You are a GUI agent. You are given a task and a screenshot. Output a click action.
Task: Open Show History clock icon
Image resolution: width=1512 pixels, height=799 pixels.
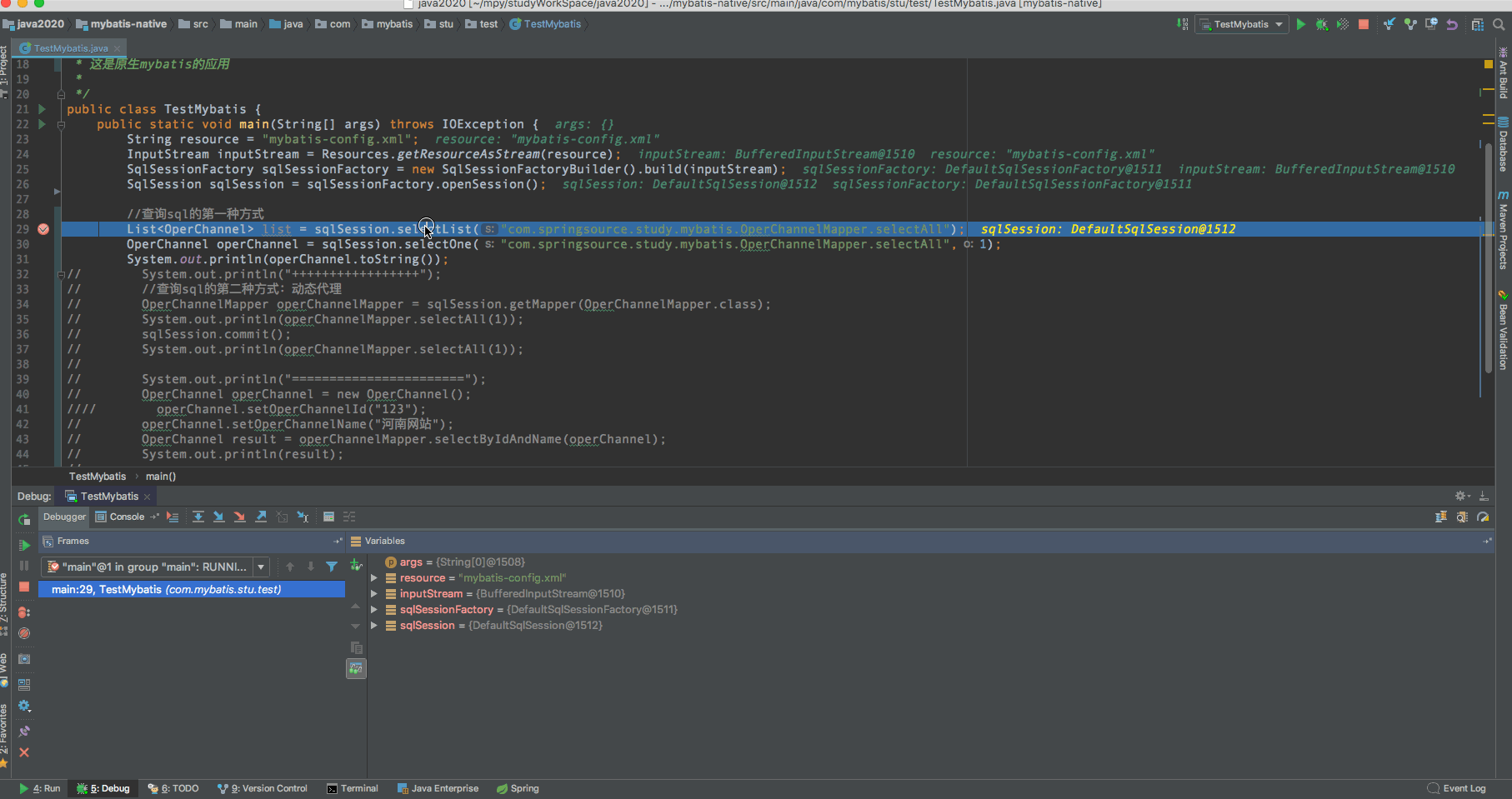coord(1431,24)
